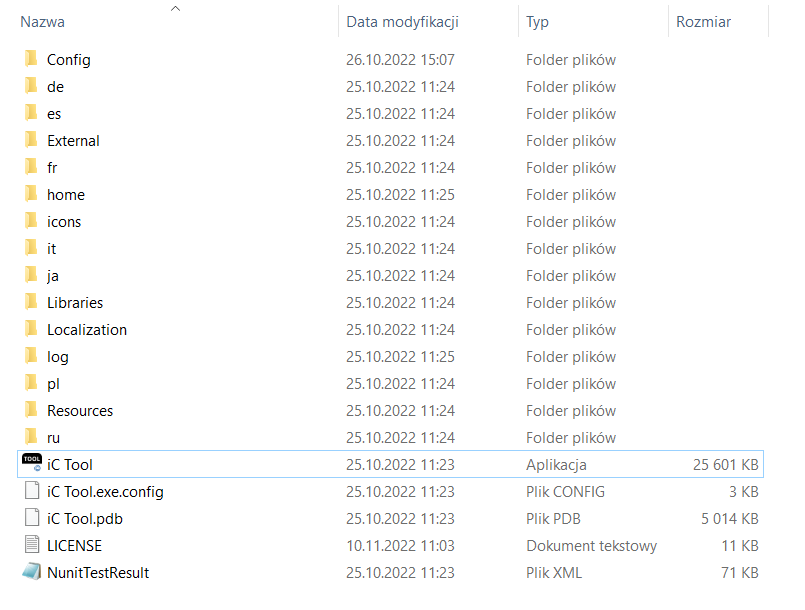
Task: Click the Typ column header
Action: [537, 22]
